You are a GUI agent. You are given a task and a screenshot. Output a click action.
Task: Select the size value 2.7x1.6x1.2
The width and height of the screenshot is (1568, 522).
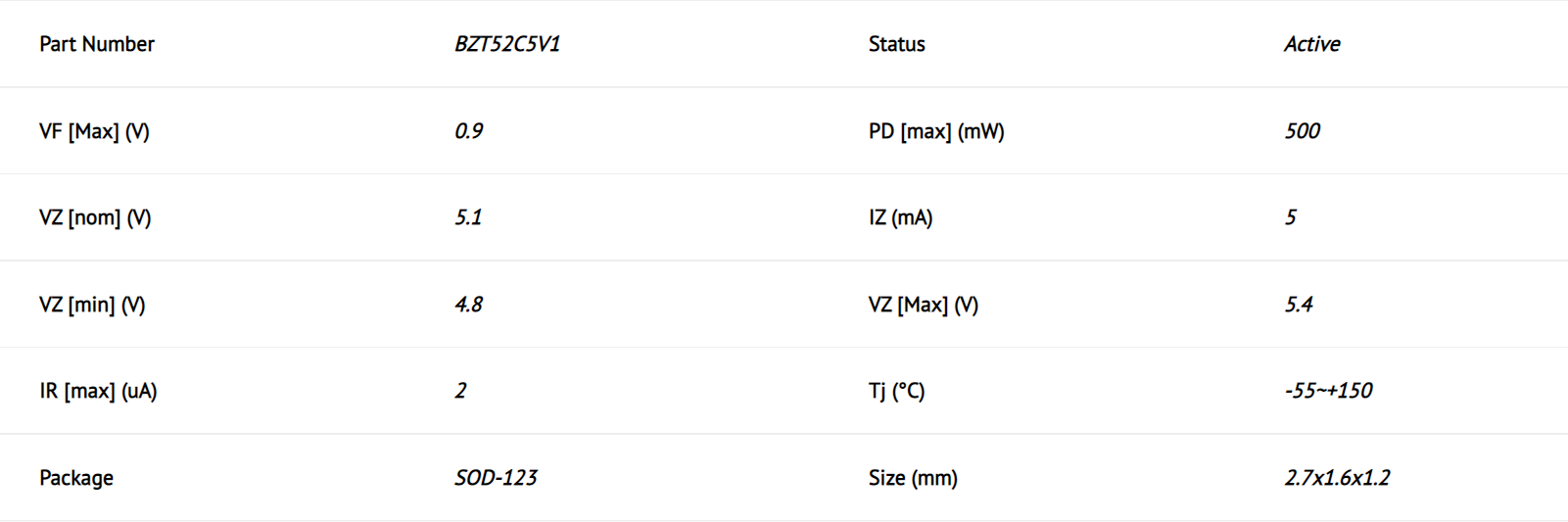coord(1338,478)
